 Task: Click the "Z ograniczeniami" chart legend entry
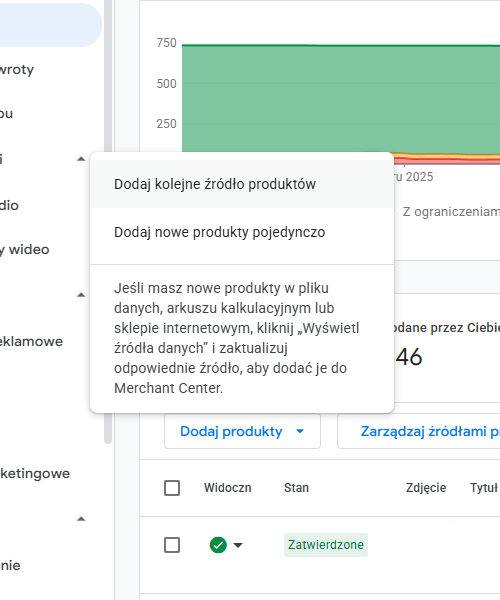[451, 212]
